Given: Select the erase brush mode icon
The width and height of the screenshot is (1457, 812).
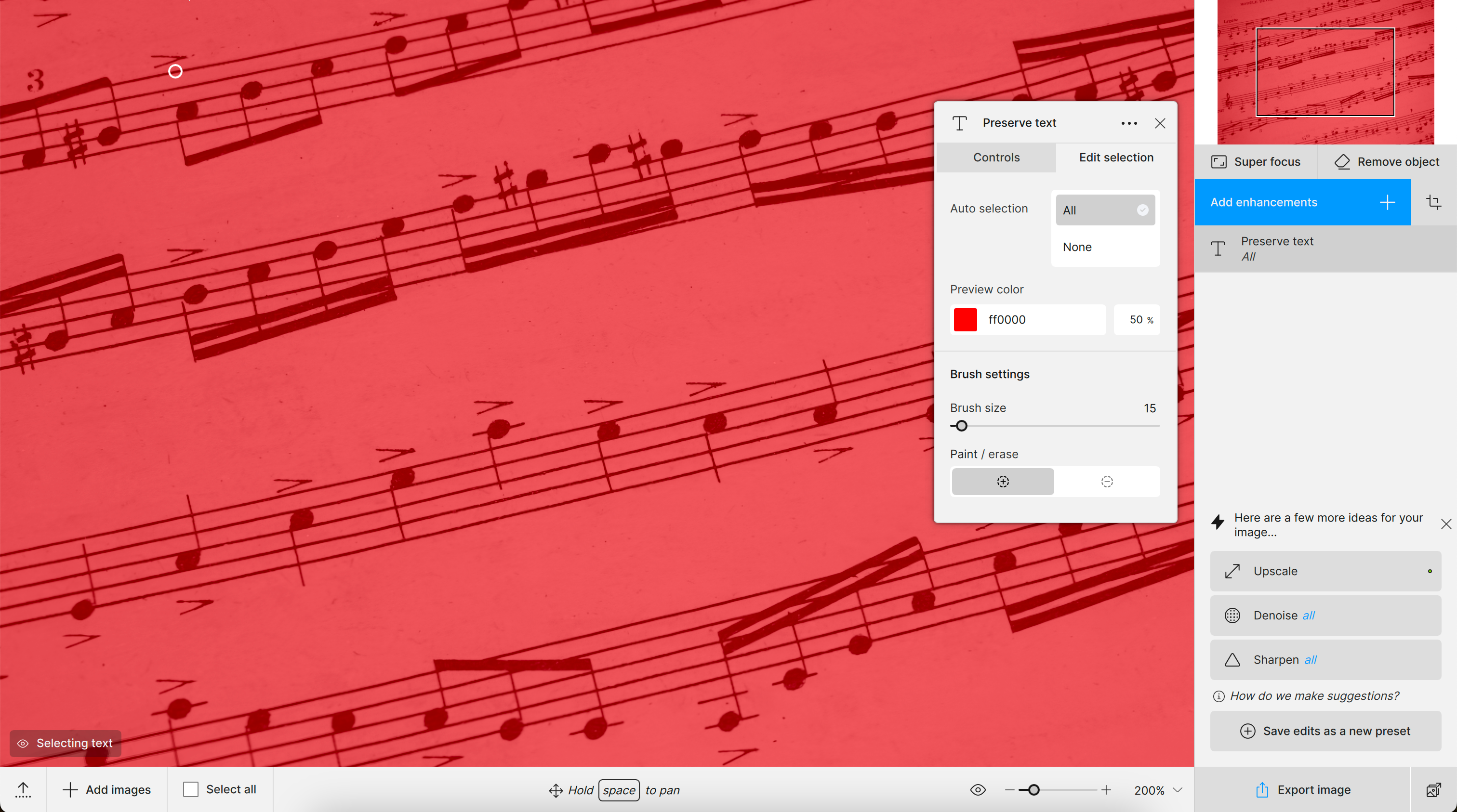Looking at the screenshot, I should click(1106, 481).
